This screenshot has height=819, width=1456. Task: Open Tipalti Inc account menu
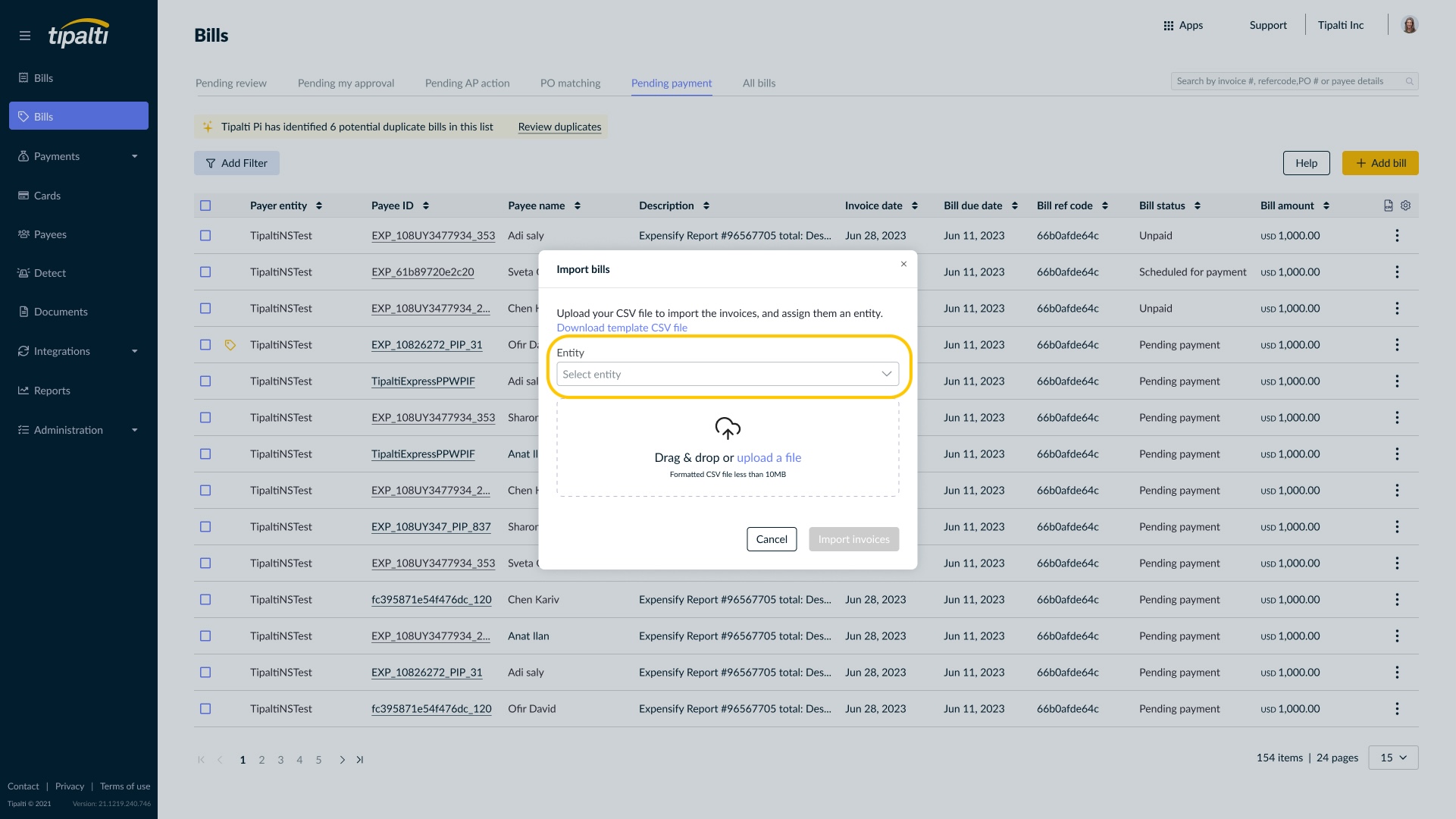(1340, 25)
